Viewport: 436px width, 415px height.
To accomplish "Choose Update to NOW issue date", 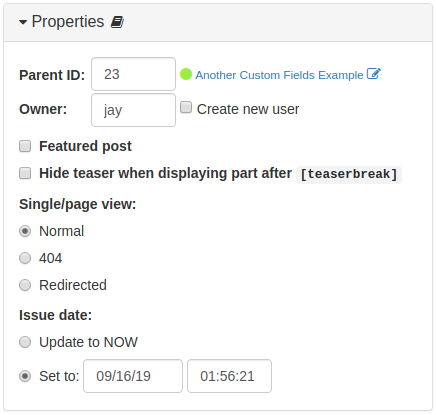I will click(25, 342).
